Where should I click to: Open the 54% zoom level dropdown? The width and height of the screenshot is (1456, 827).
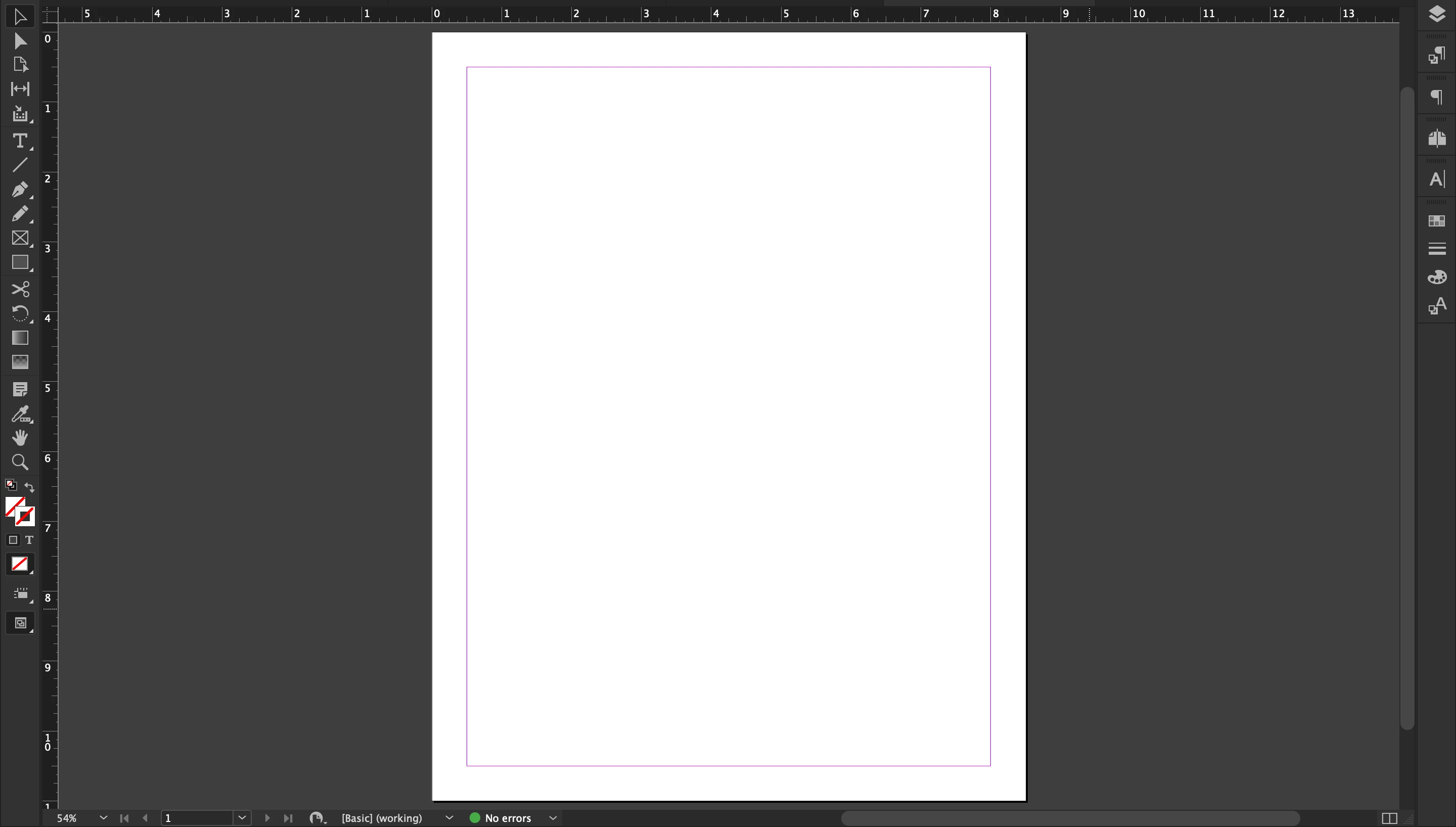(103, 818)
